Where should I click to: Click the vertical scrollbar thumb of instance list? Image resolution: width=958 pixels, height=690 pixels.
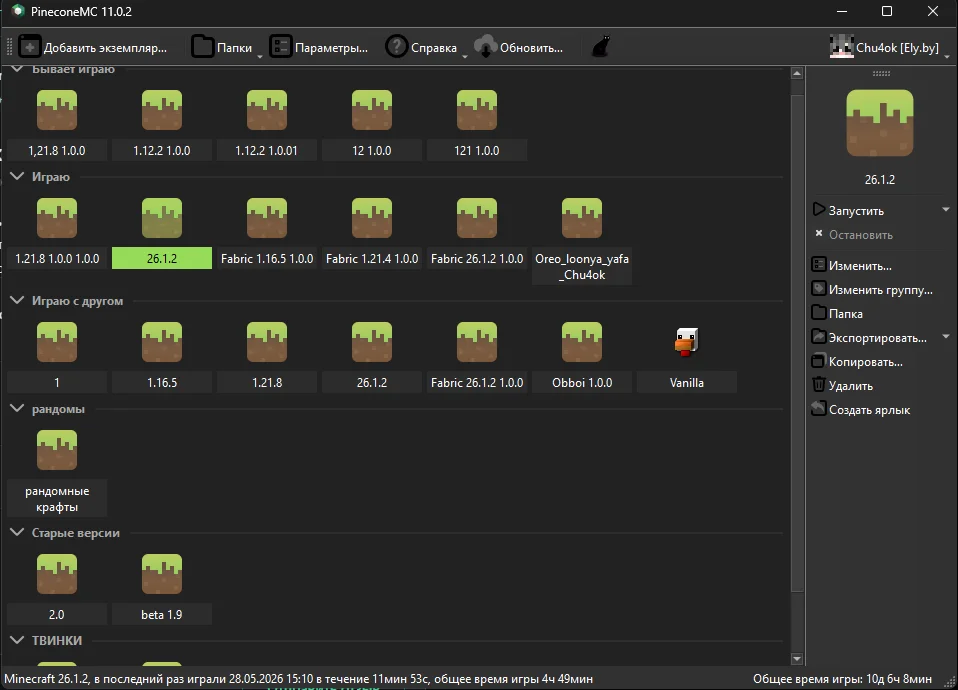797,342
